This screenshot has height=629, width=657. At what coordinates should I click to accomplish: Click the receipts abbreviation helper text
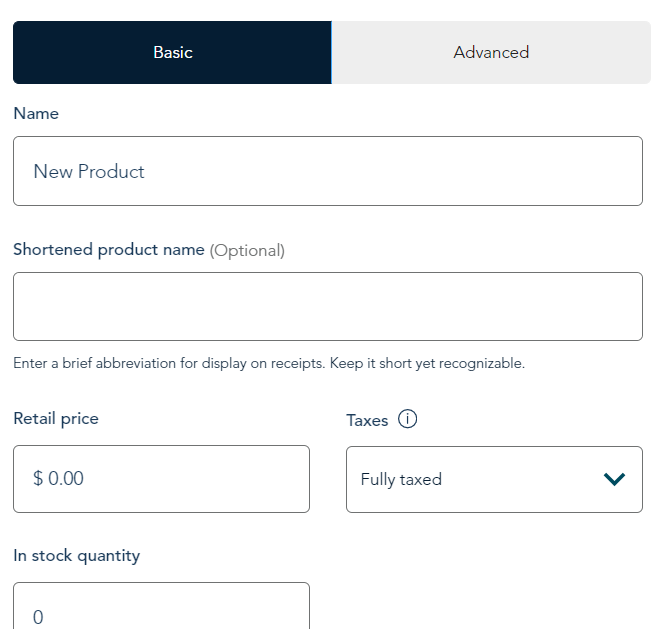pyautogui.click(x=269, y=363)
